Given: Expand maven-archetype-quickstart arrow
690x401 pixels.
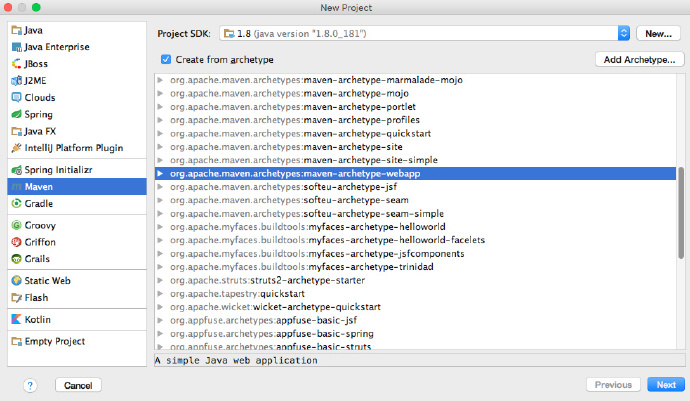Looking at the screenshot, I should 160,133.
